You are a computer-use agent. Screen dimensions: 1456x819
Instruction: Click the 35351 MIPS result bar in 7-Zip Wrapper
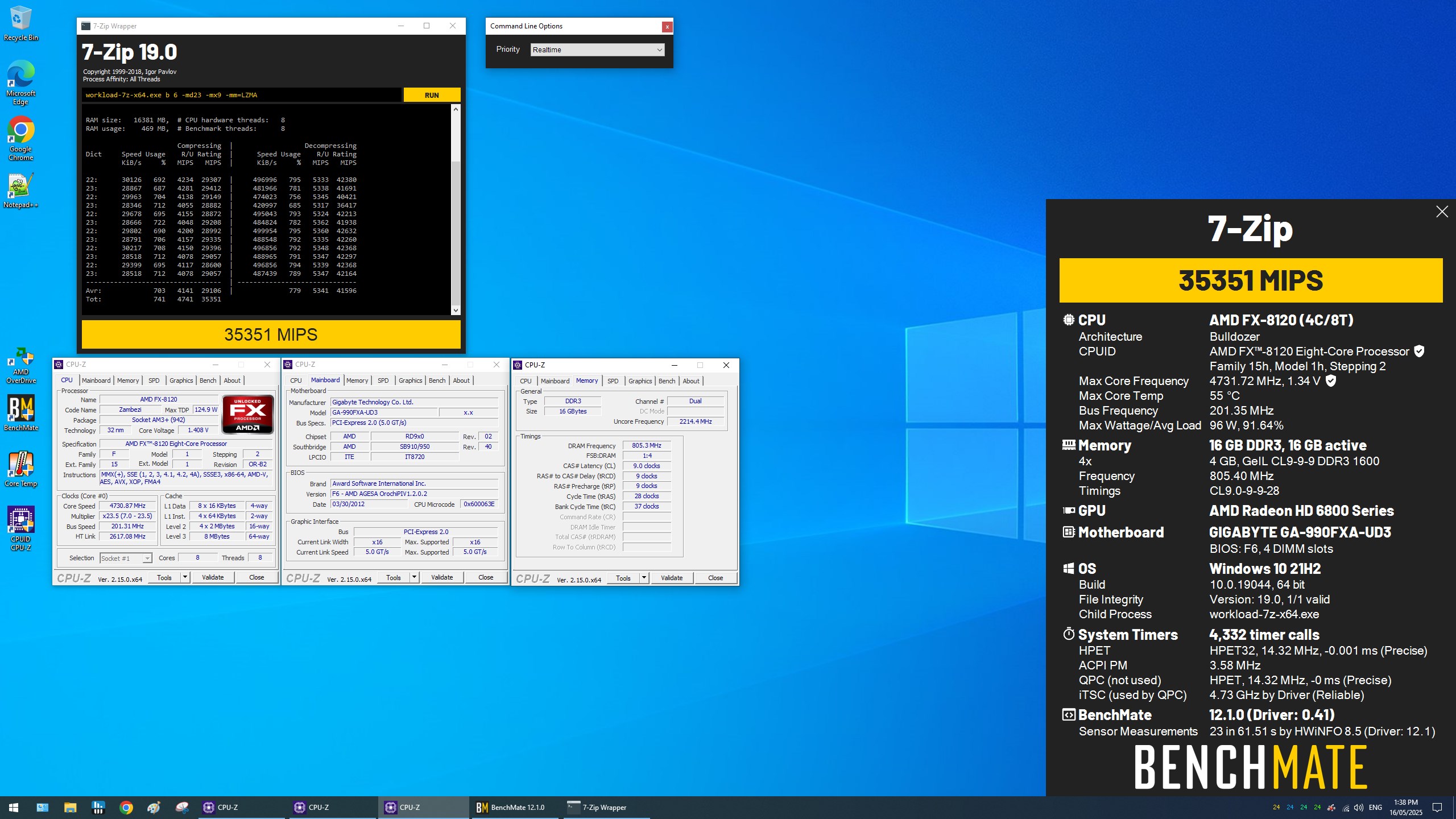coord(271,334)
